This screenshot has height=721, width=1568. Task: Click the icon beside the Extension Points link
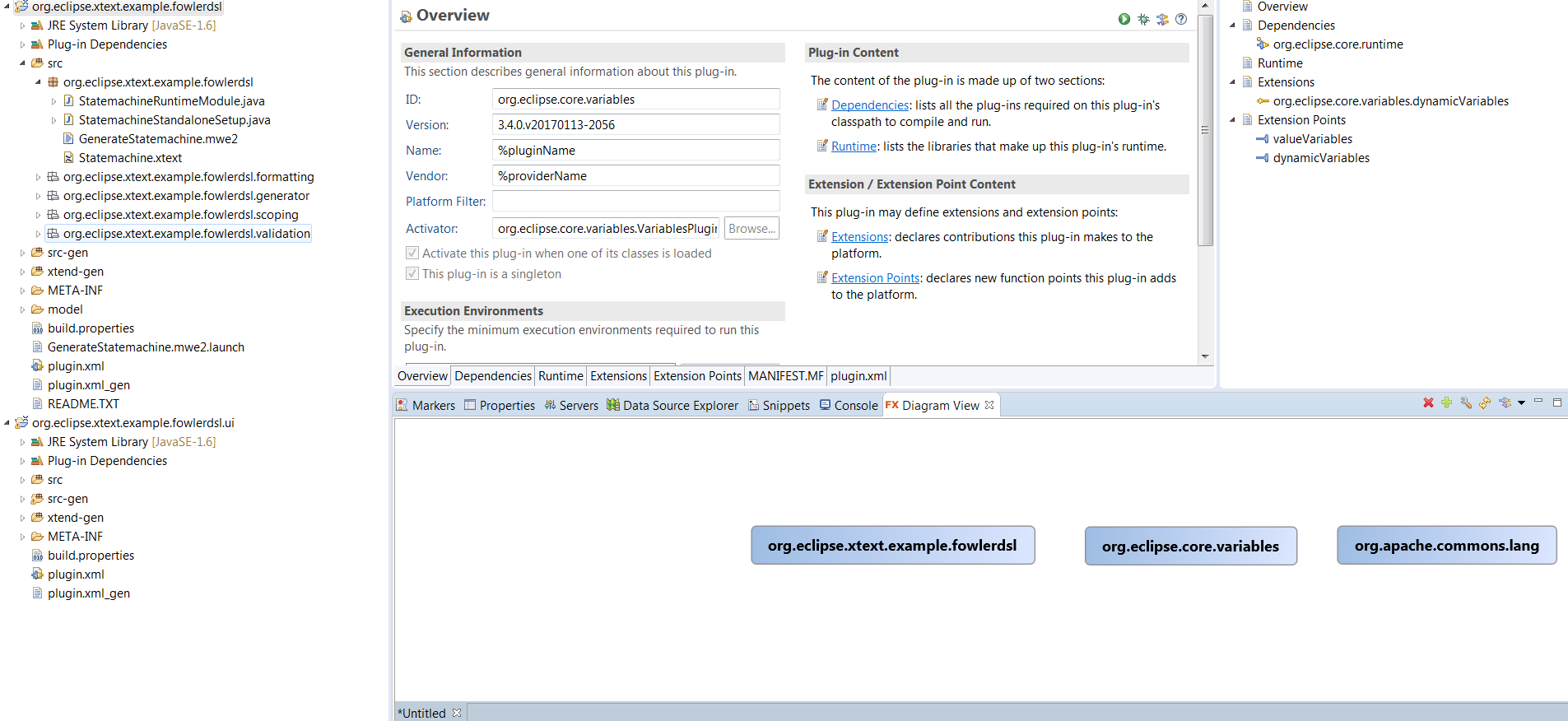click(x=821, y=277)
